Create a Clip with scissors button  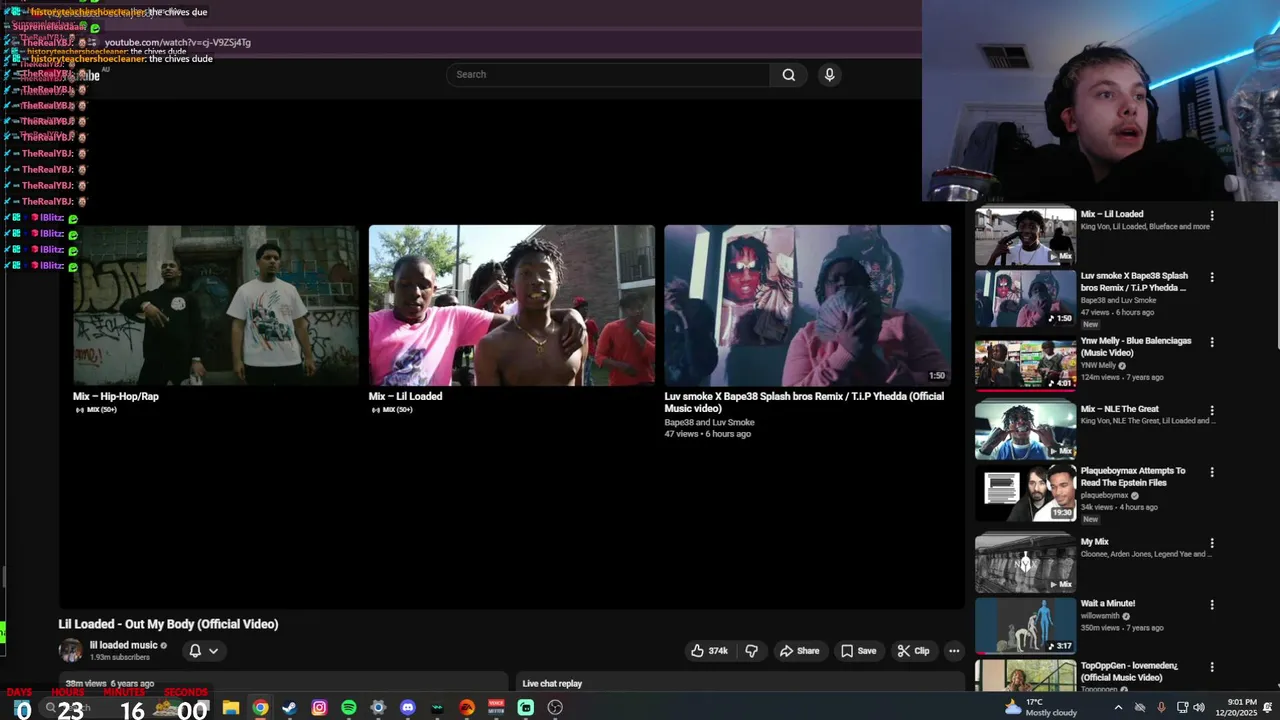pyautogui.click(x=913, y=651)
